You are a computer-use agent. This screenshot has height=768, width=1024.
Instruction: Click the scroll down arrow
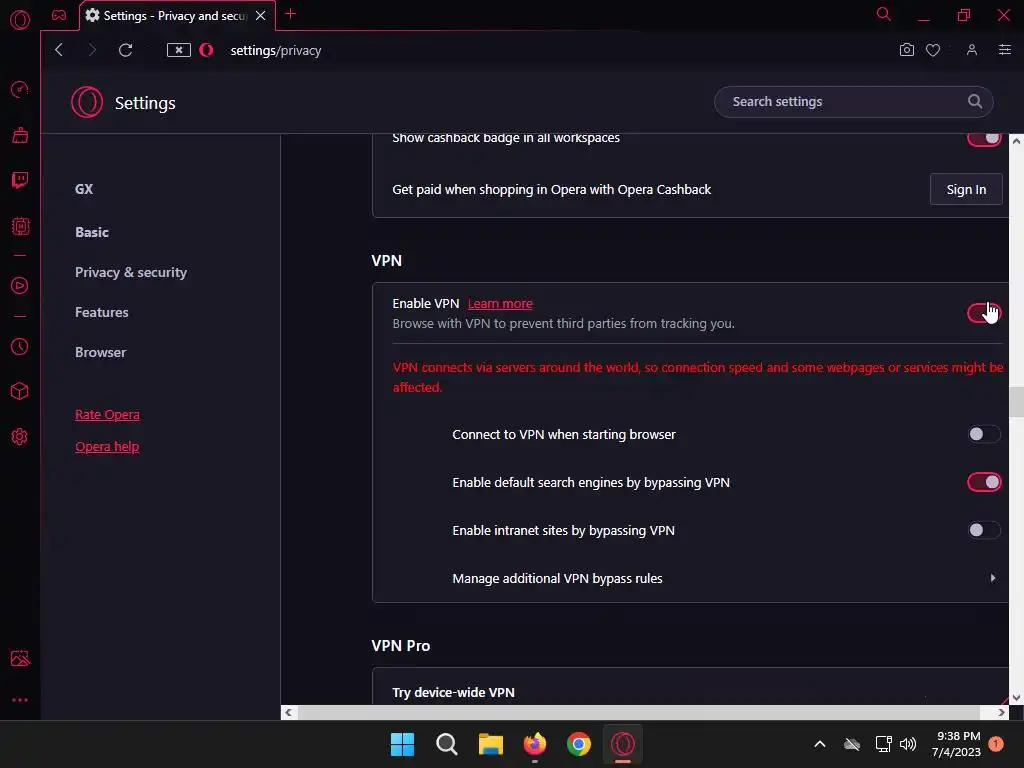1016,697
